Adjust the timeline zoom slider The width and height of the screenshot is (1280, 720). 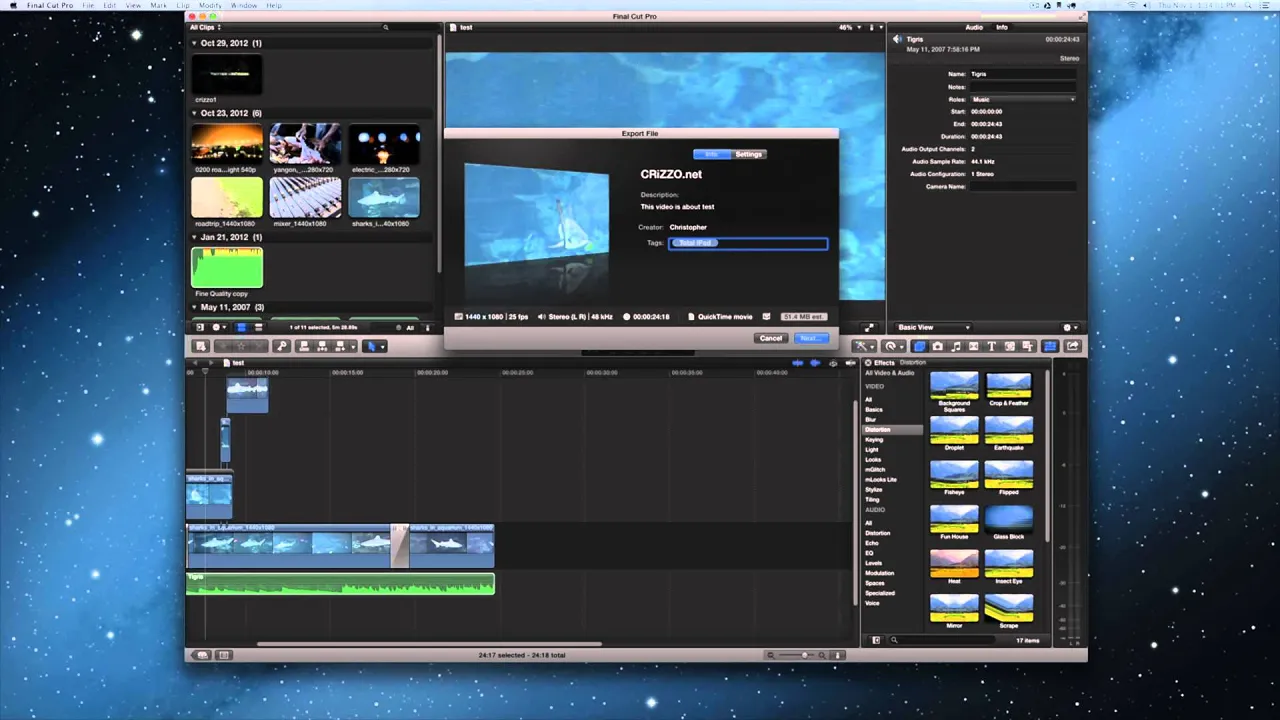pos(805,655)
